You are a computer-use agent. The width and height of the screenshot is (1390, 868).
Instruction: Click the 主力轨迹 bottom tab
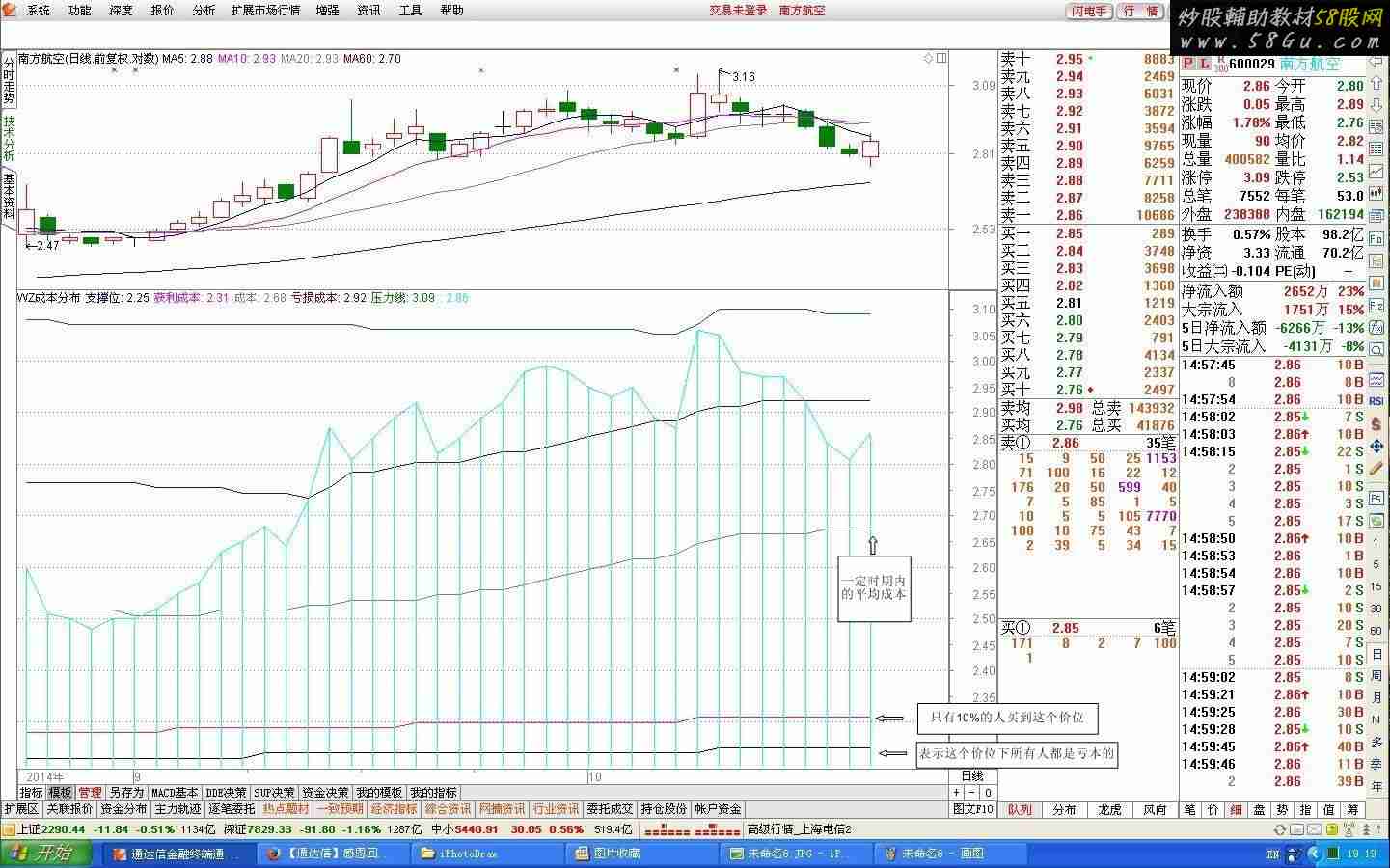tap(177, 809)
